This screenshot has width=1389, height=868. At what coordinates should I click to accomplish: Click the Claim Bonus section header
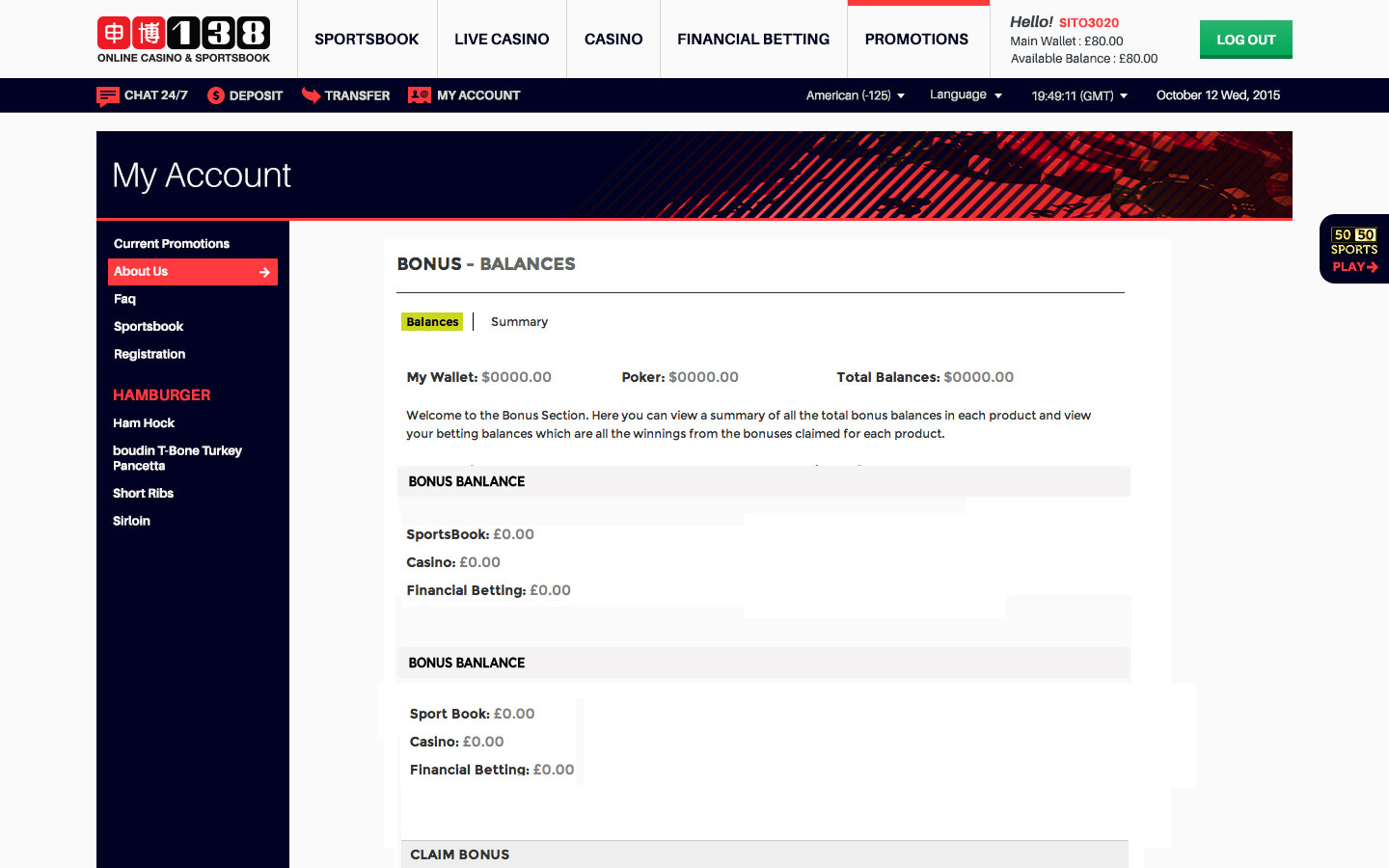[x=460, y=854]
